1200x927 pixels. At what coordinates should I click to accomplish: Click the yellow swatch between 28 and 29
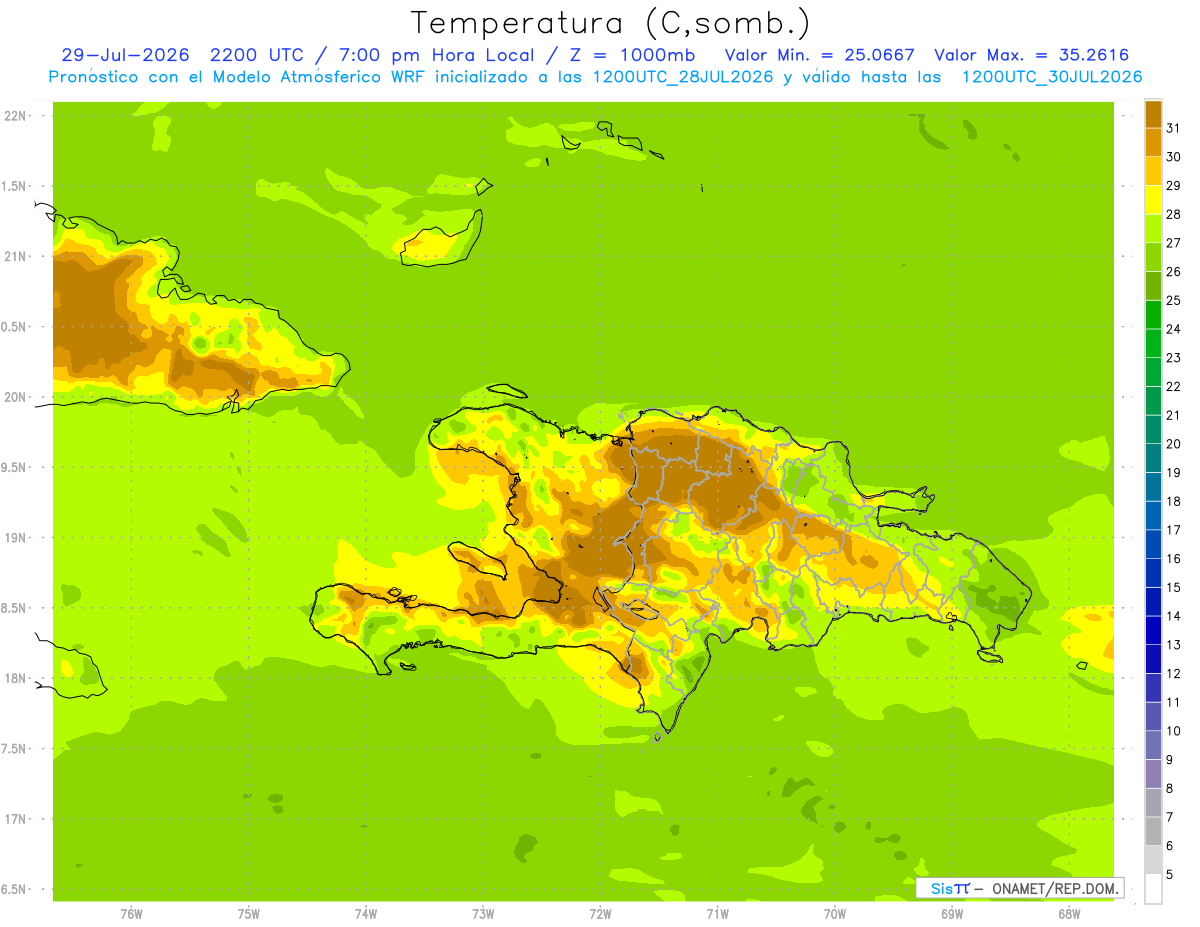click(x=1153, y=201)
